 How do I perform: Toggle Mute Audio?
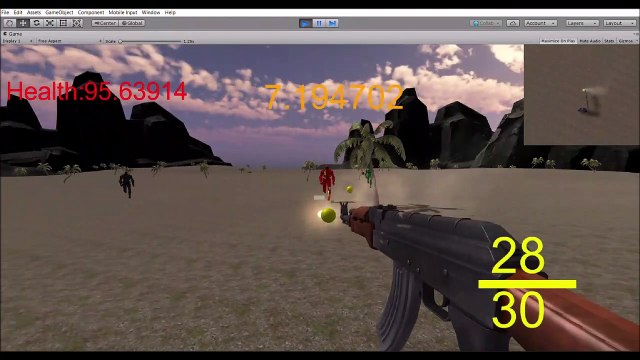[590, 41]
